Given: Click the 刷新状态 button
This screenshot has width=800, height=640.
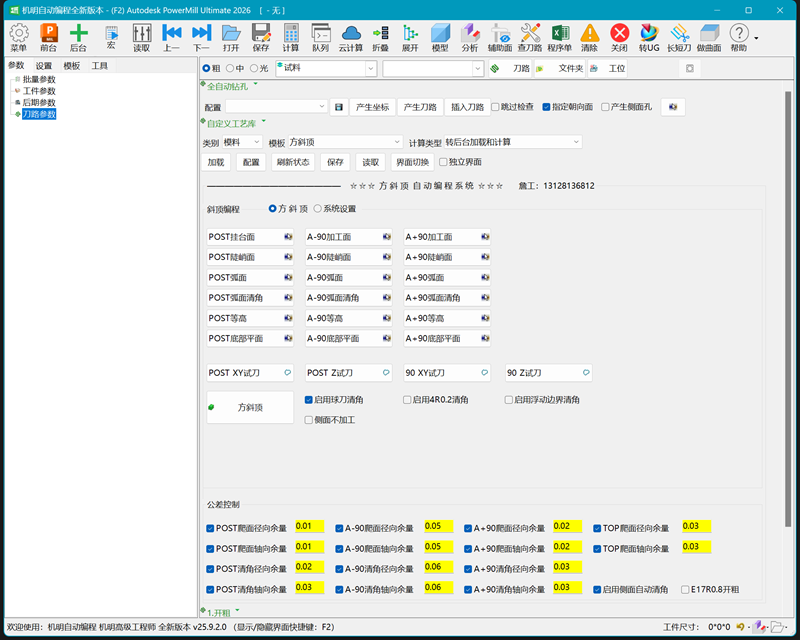Looking at the screenshot, I should point(294,162).
